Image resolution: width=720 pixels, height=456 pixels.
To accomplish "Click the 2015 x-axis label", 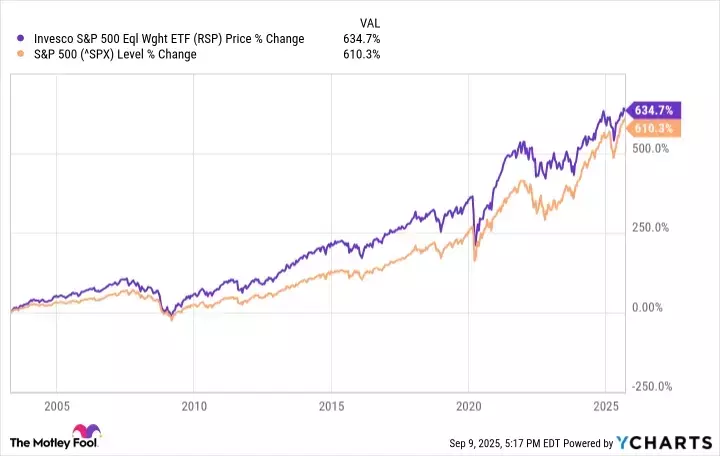I will (x=332, y=407).
